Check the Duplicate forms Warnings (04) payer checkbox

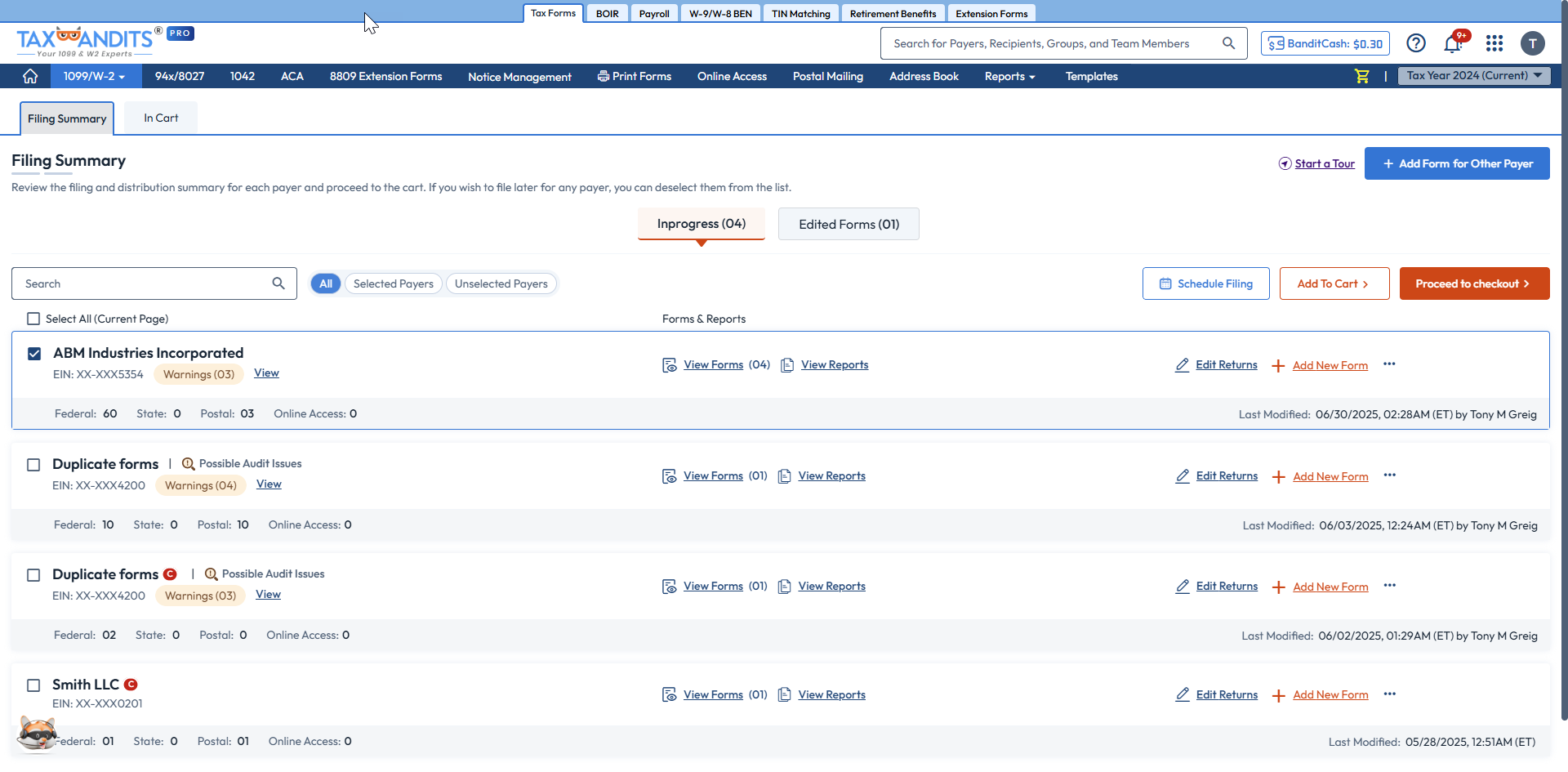point(33,465)
